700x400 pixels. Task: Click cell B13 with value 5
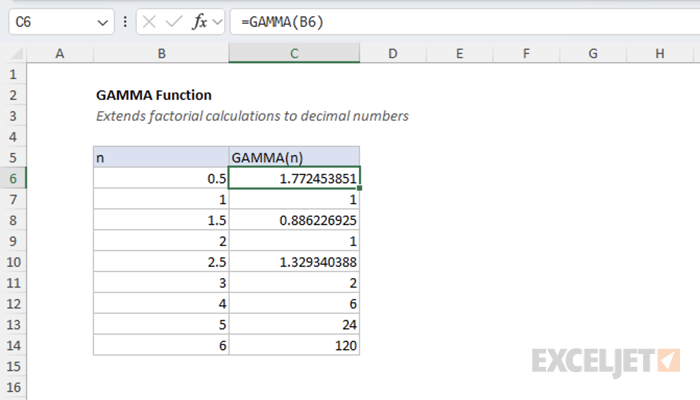click(x=161, y=325)
